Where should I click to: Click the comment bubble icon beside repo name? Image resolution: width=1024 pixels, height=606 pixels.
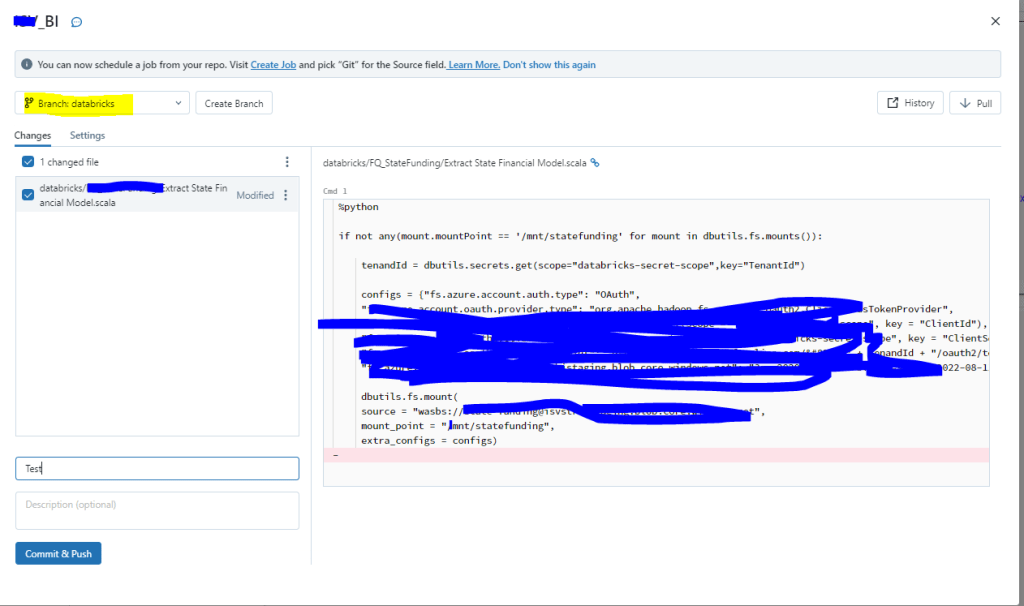click(x=77, y=22)
